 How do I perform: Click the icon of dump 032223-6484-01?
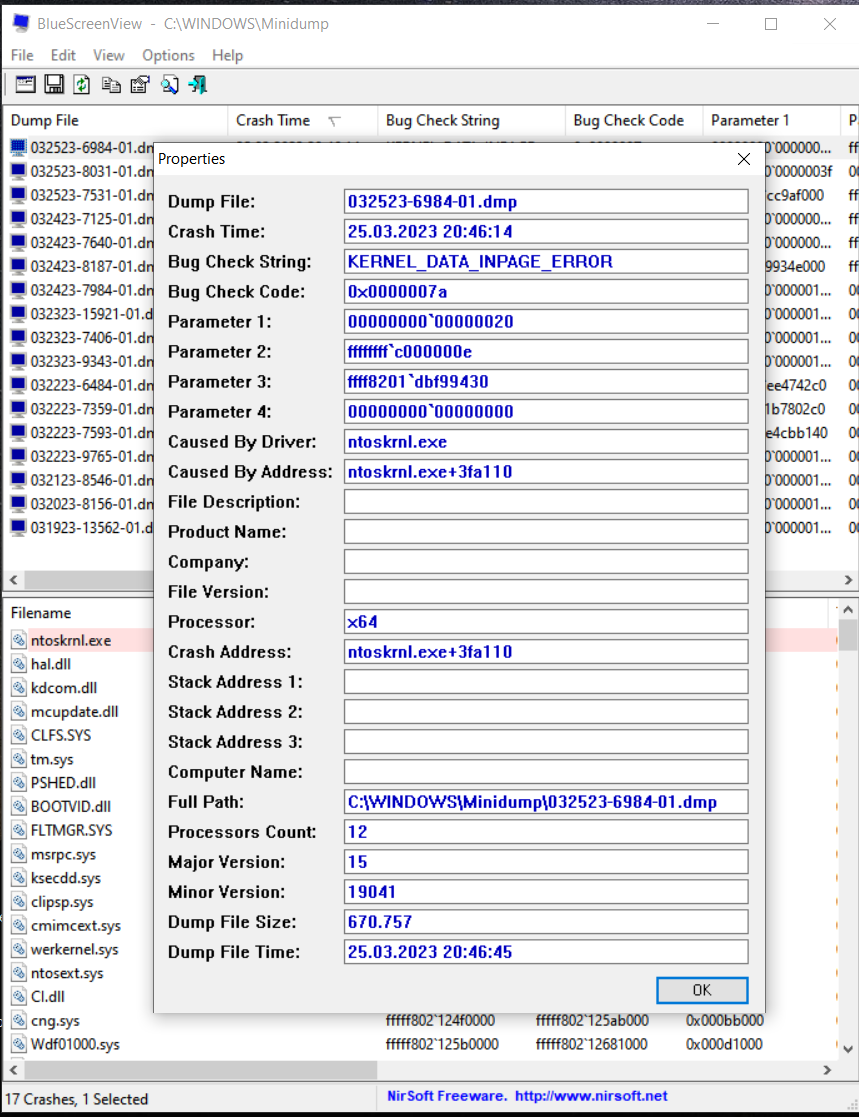pos(19,385)
